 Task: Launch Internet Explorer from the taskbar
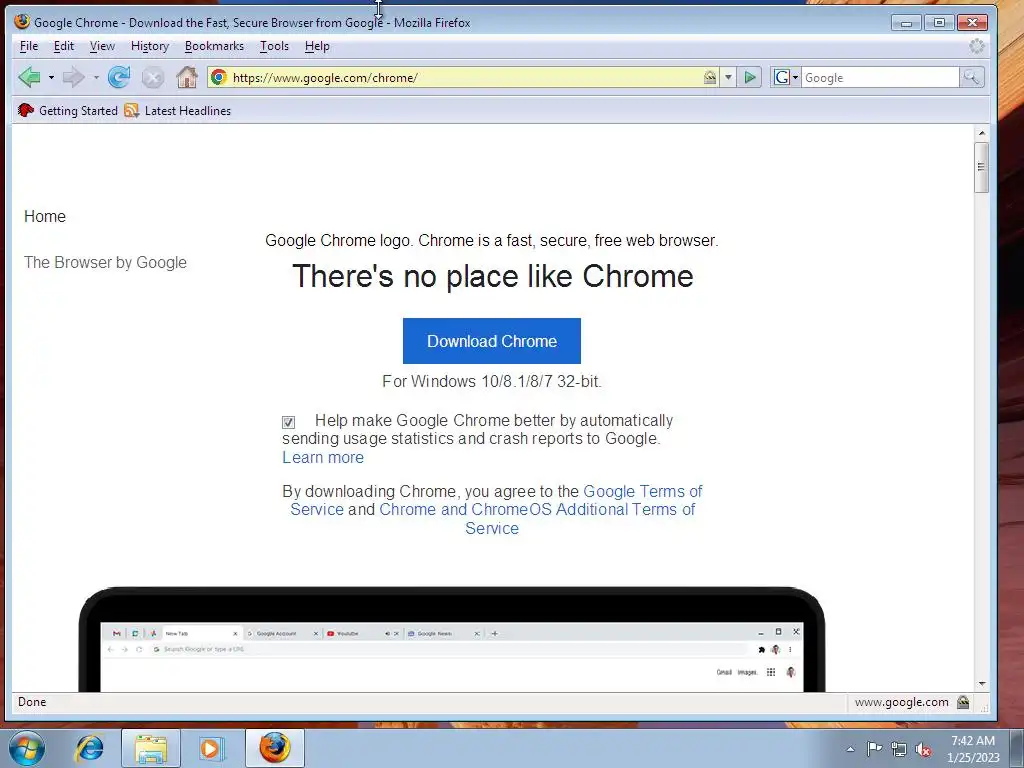(x=89, y=748)
